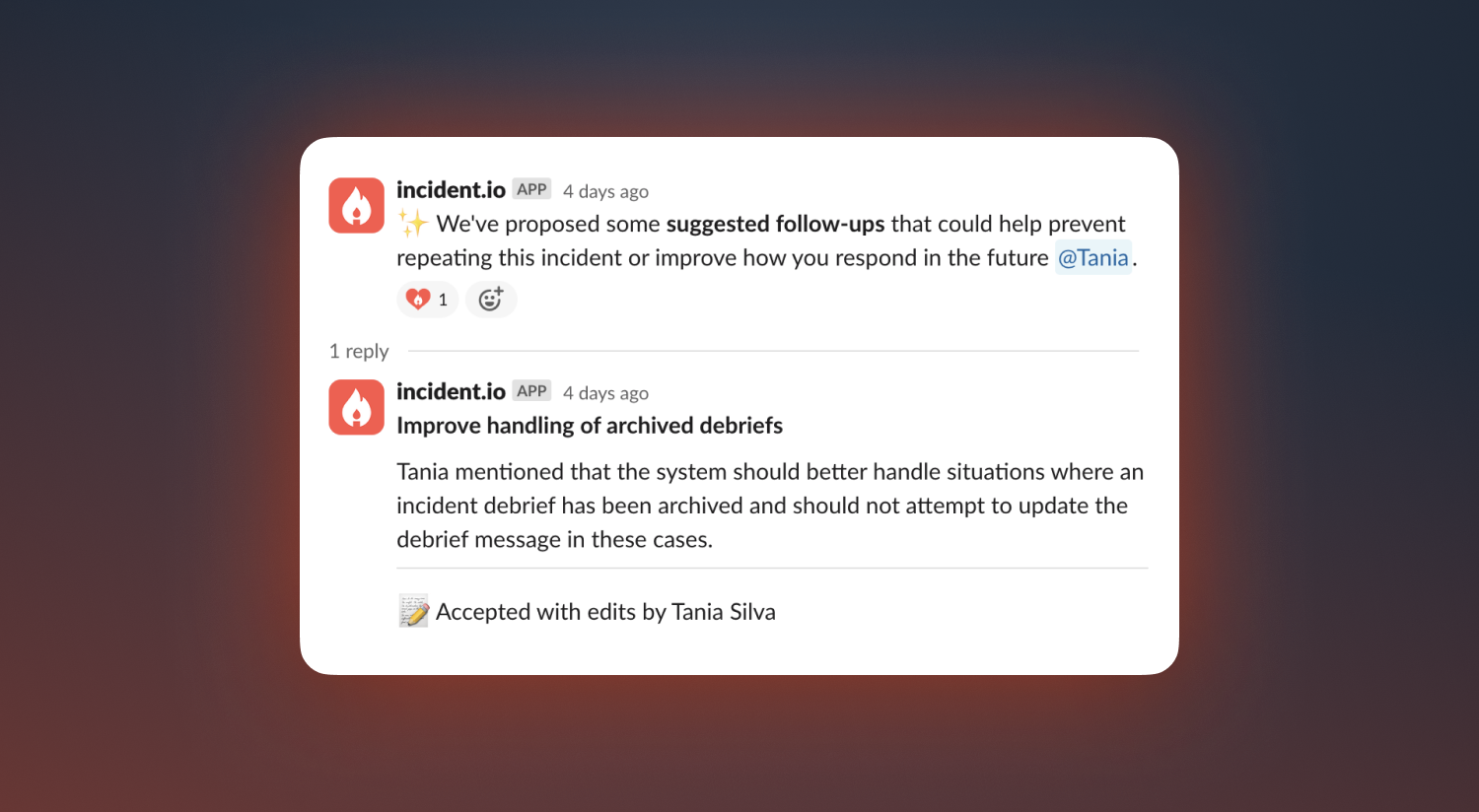Open the @Tania user mention
Viewport: 1479px width, 812px height.
[x=1093, y=257]
